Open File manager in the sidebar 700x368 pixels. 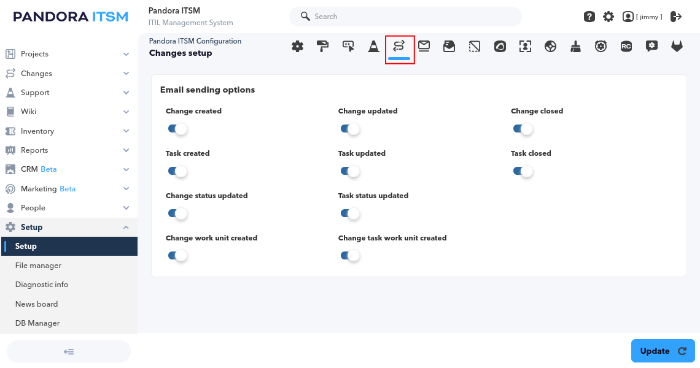[38, 265]
